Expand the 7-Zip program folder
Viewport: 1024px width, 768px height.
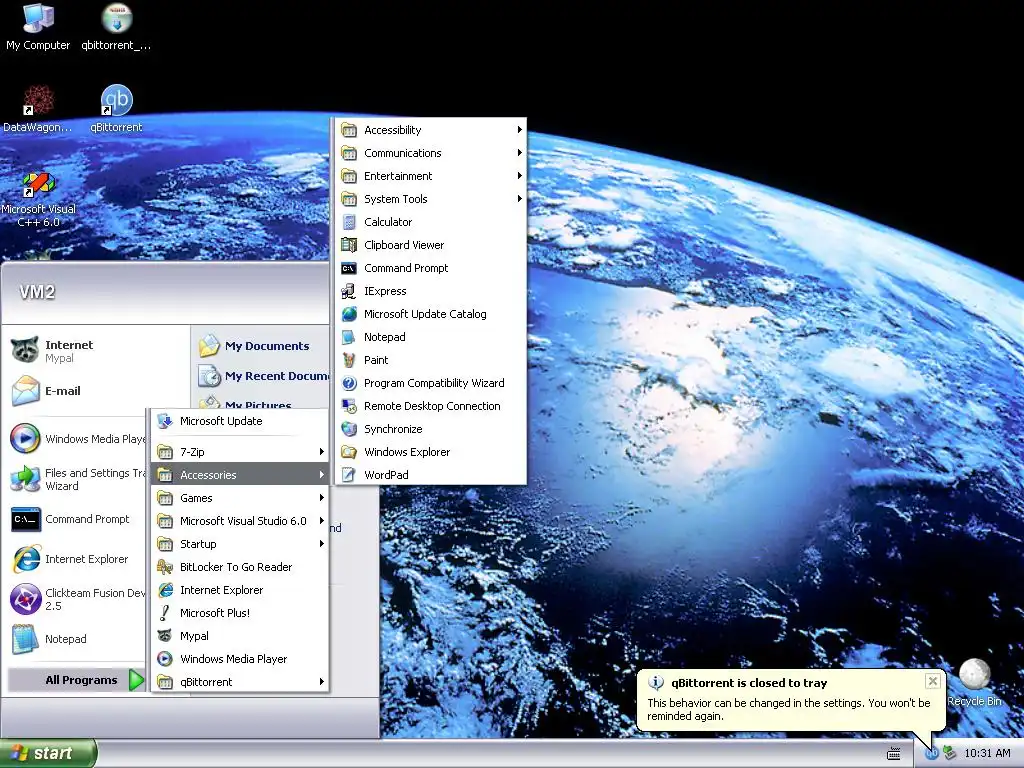[240, 452]
